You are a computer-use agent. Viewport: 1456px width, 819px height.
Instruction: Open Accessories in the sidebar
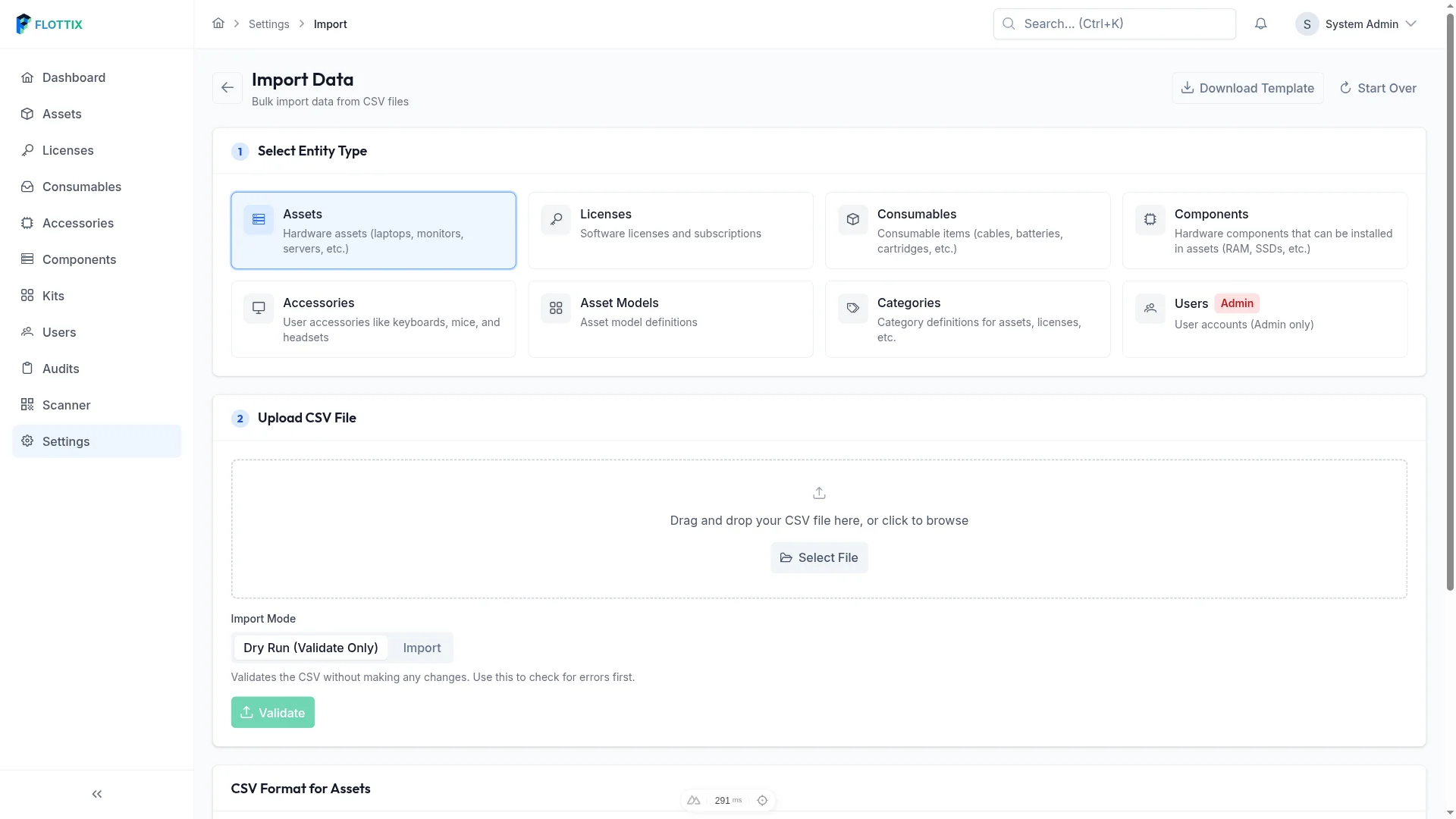(x=96, y=223)
